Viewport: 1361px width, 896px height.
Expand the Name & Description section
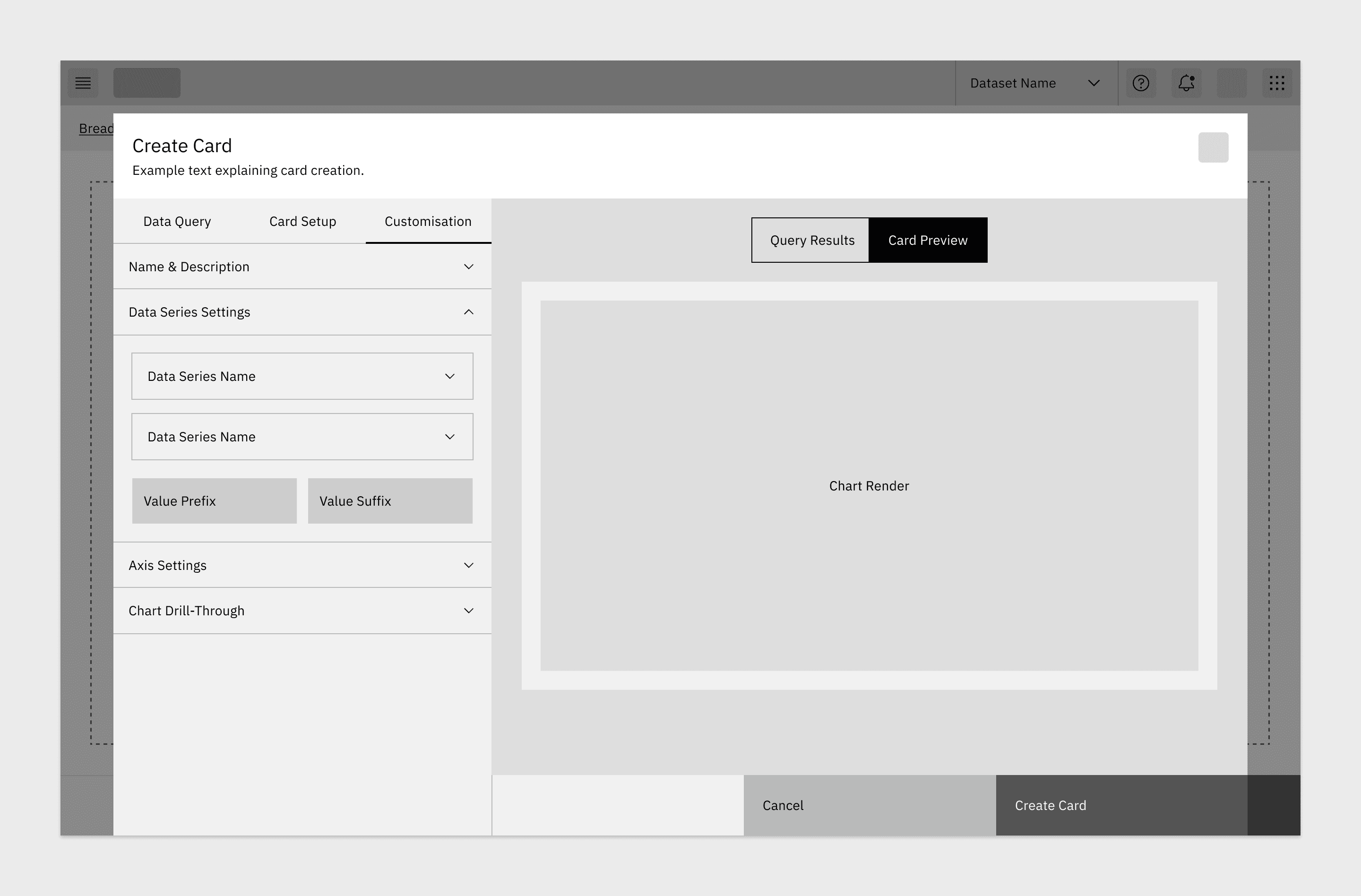tap(302, 267)
